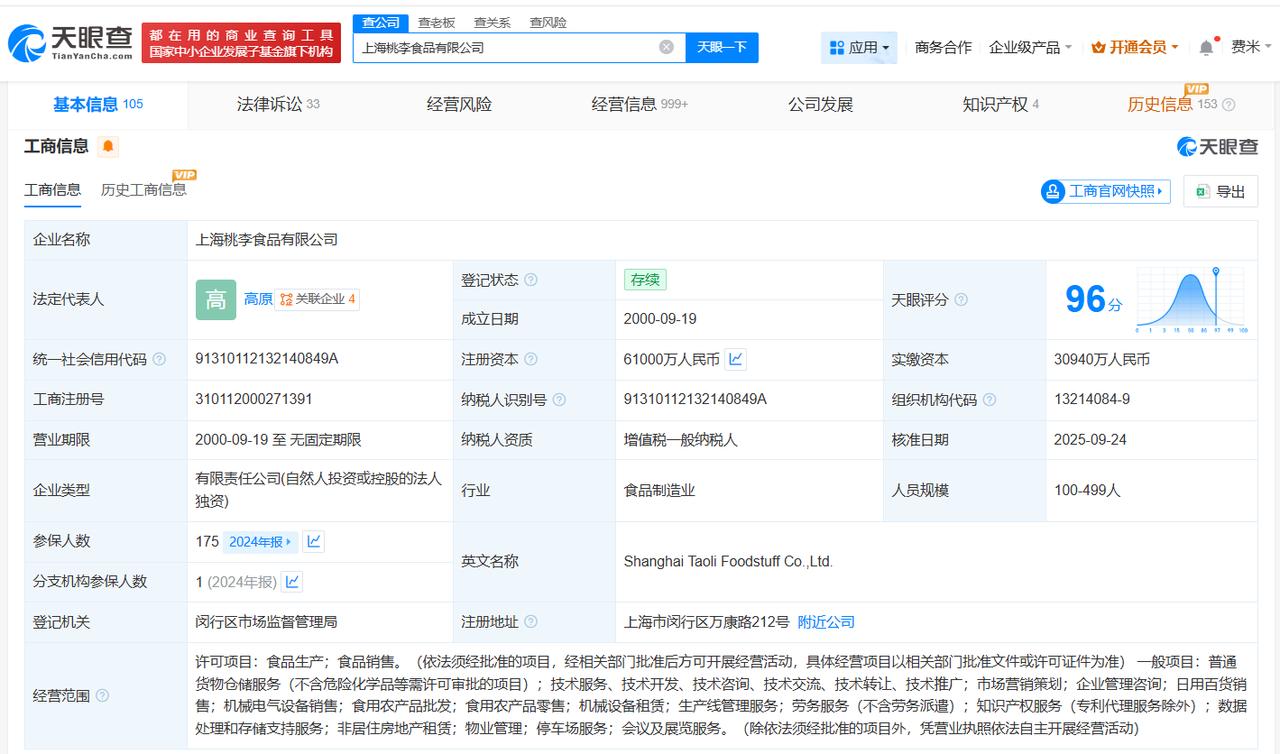1280x754 pixels.
Task: Show help for 登记状态
Action: click(x=531, y=280)
